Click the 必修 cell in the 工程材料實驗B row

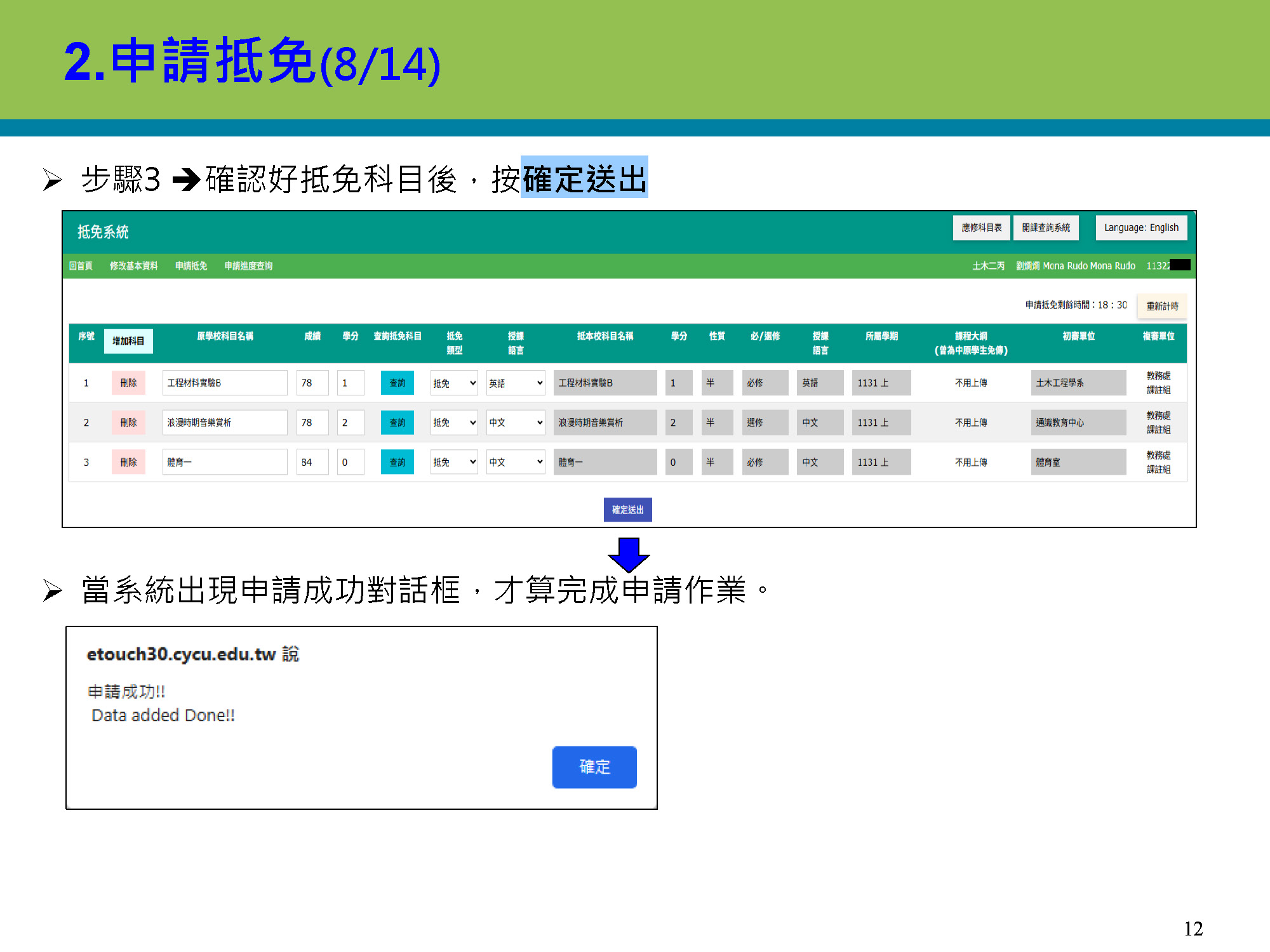[765, 383]
